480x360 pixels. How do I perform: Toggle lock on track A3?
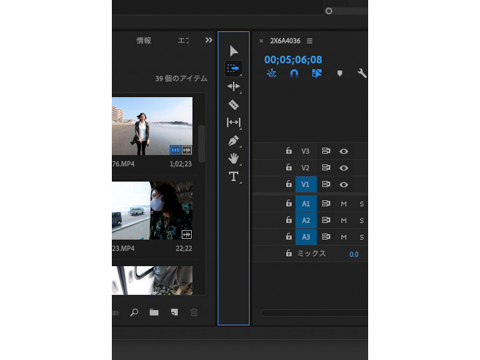(x=289, y=237)
